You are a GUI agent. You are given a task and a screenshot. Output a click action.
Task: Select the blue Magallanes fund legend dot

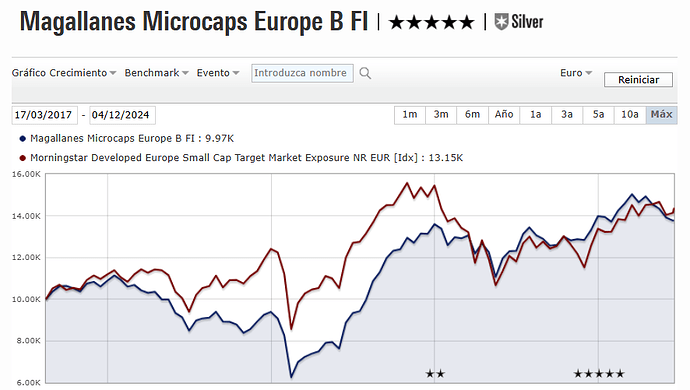pos(23,139)
